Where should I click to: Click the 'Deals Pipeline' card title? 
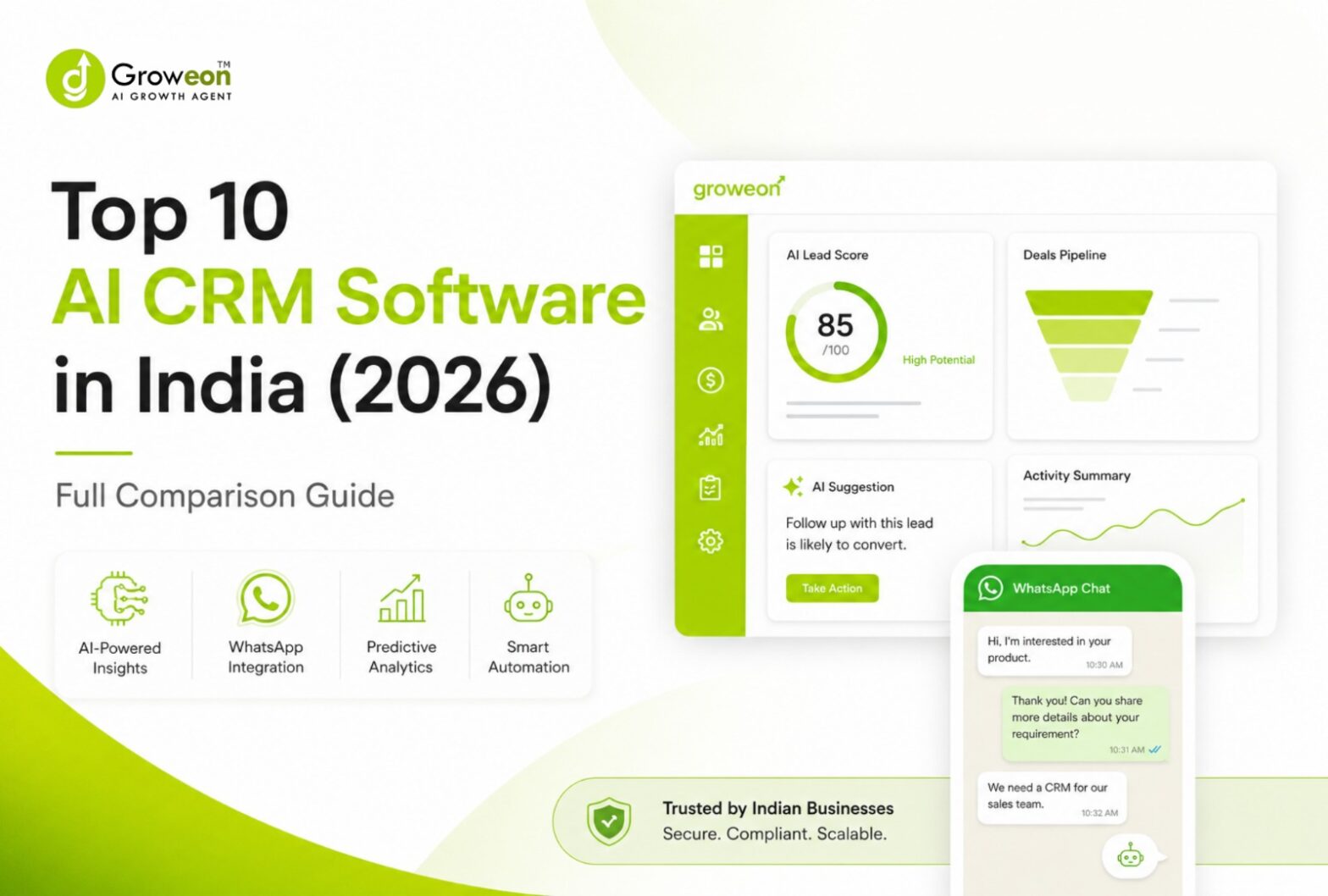pyautogui.click(x=1065, y=255)
